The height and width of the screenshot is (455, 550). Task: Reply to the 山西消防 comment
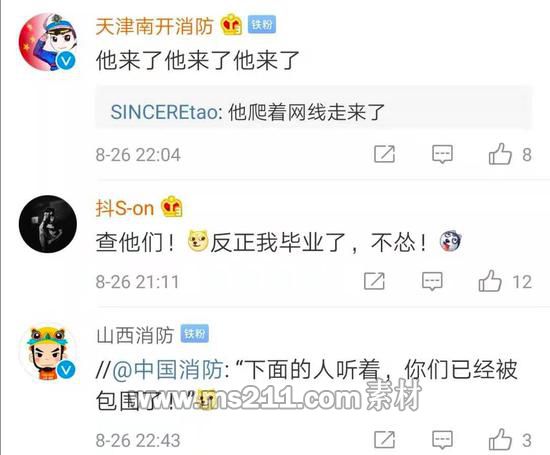pos(442,440)
